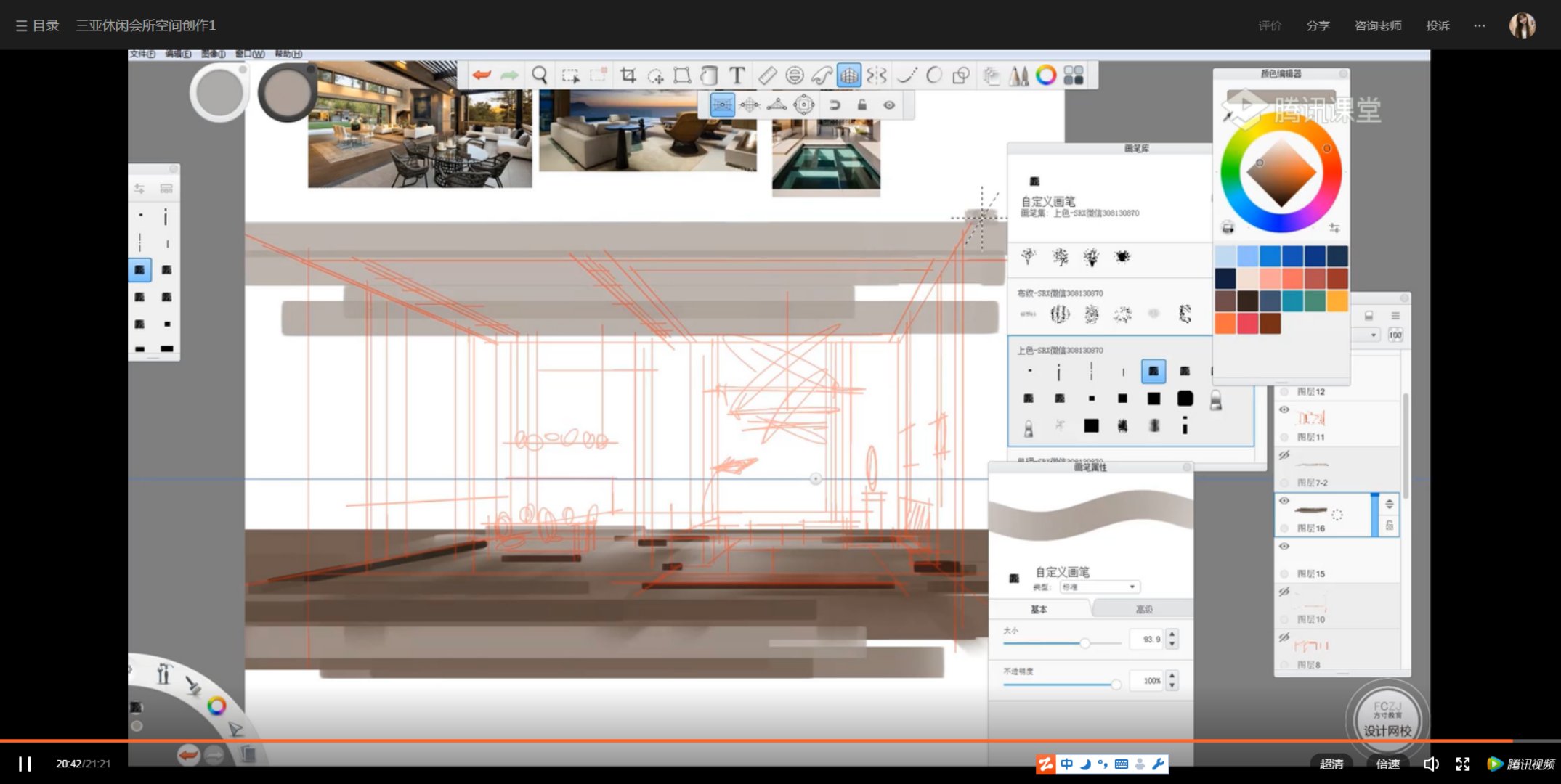The image size is (1561, 784).
Task: Activate the perspective grid tool
Action: tap(848, 75)
